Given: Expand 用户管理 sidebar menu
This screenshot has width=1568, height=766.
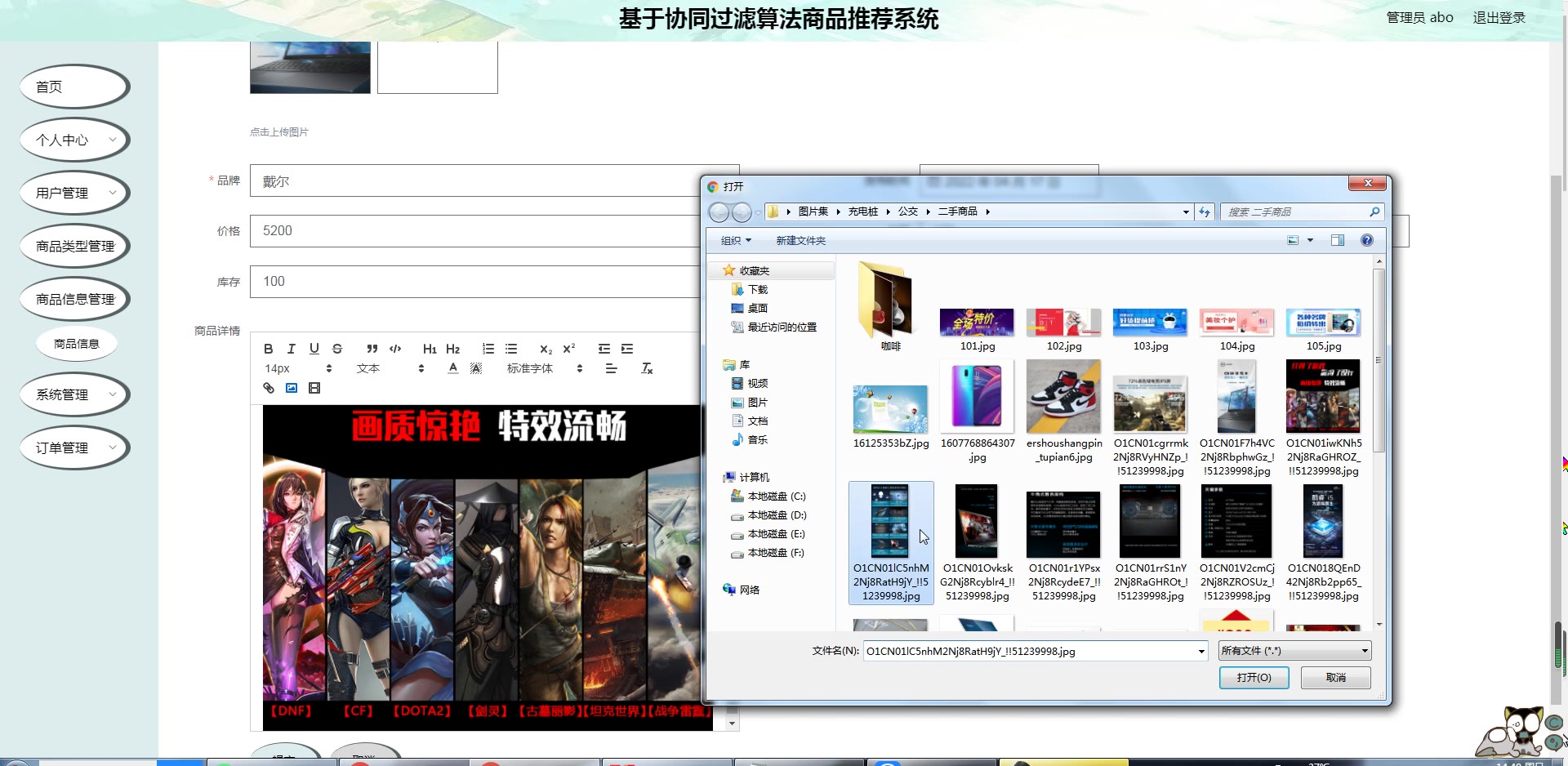Looking at the screenshot, I should click(x=74, y=193).
